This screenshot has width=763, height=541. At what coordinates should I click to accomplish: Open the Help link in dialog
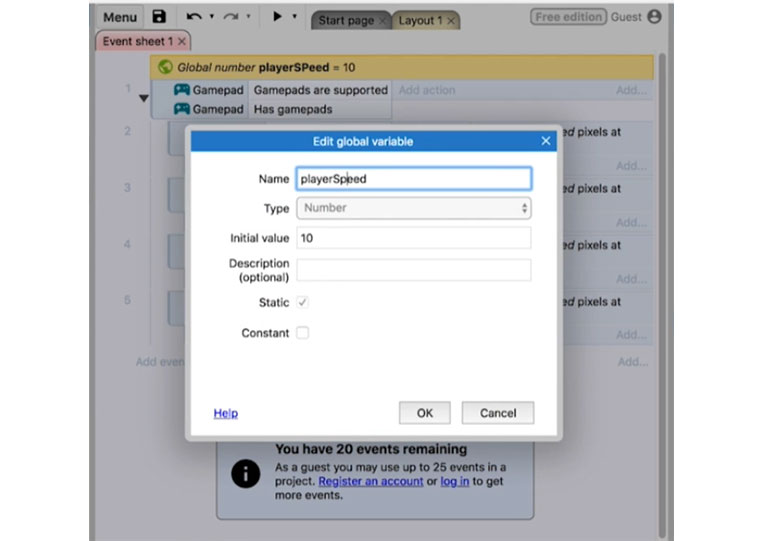(x=226, y=413)
